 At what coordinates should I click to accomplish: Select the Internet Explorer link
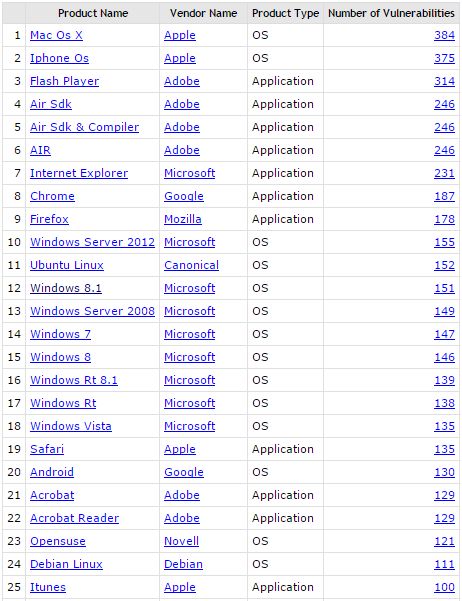click(79, 173)
